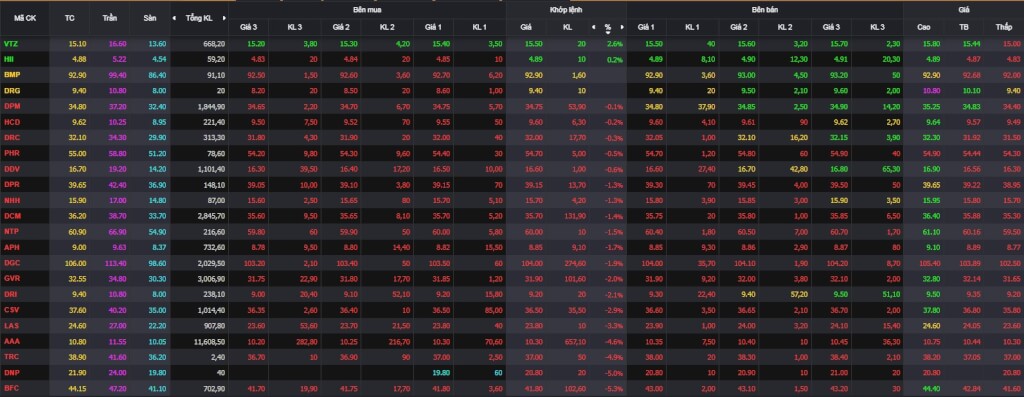The height and width of the screenshot is (397, 1024).
Task: Sort by the TC reference price column
Action: [x=69, y=18]
